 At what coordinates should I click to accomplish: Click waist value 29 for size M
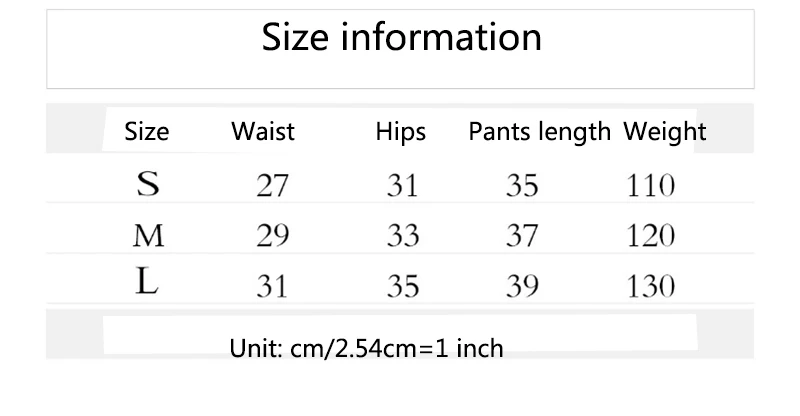click(x=272, y=236)
